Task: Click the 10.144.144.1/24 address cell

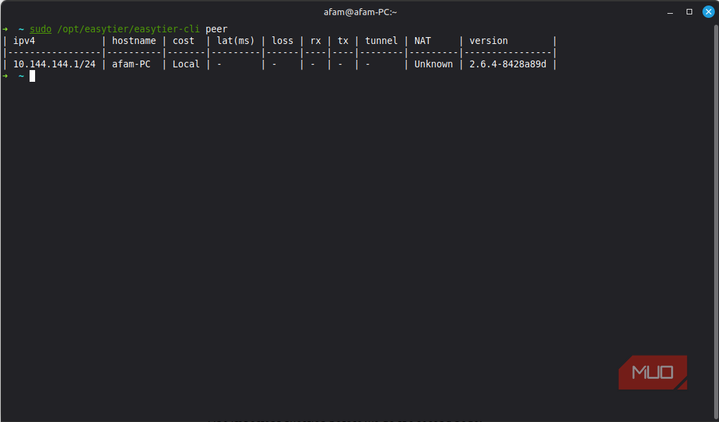Action: tap(55, 64)
